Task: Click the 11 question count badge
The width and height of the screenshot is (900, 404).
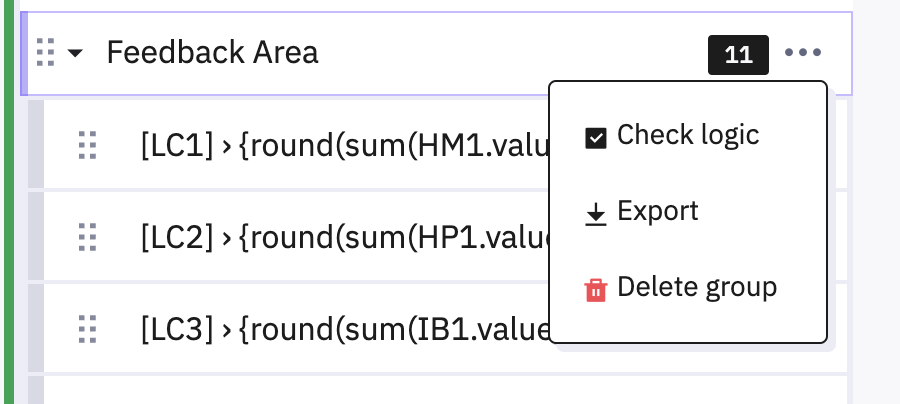Action: pyautogui.click(x=738, y=55)
